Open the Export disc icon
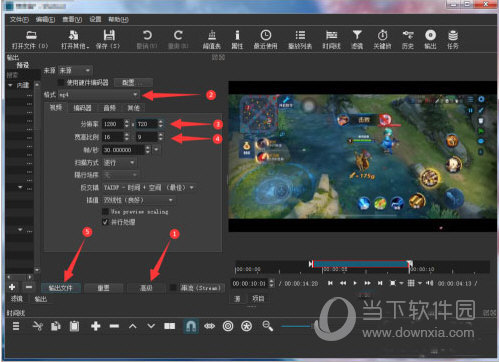The height and width of the screenshot is (362, 499). click(x=430, y=35)
